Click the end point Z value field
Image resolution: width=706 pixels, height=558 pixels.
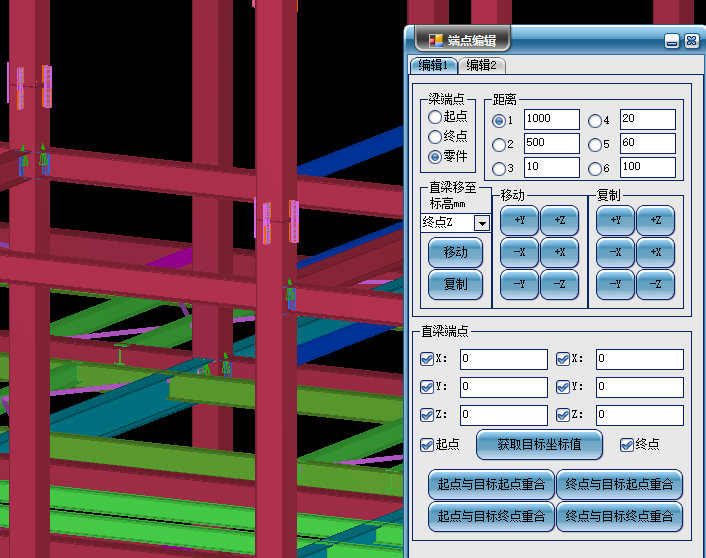[x=640, y=415]
